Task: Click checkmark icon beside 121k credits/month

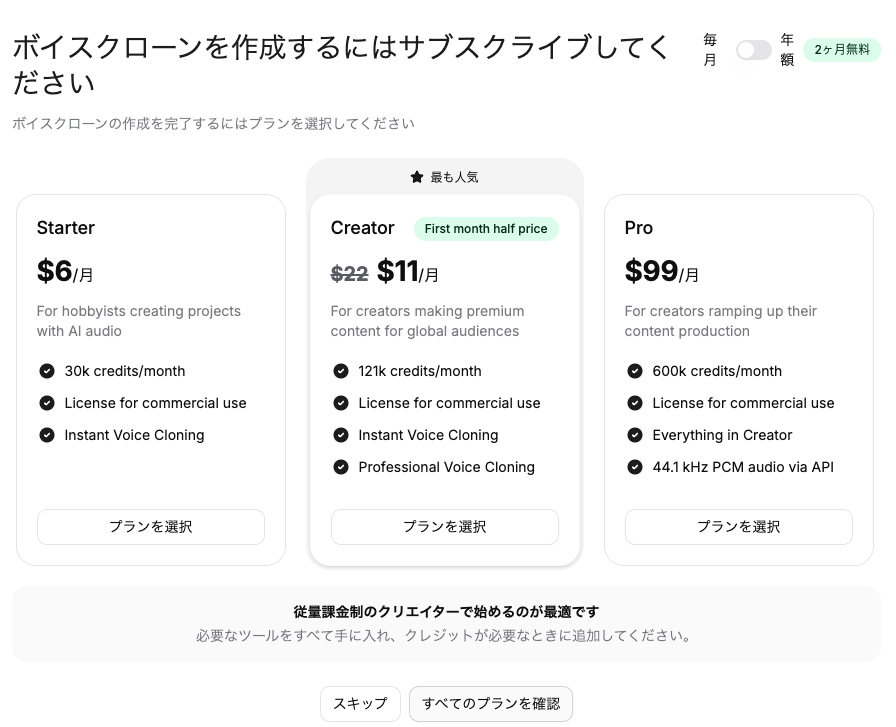Action: [x=341, y=371]
